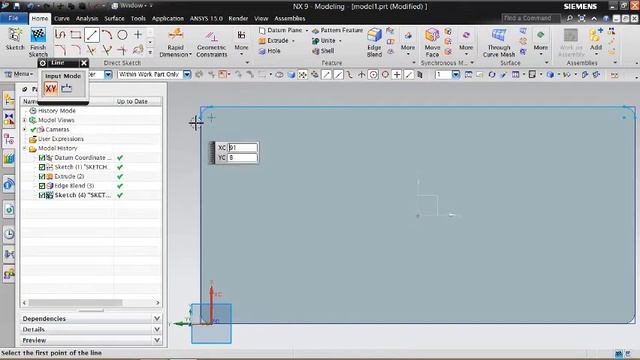The height and width of the screenshot is (360, 640).
Task: Expand the Dependencies panel
Action: pyautogui.click(x=157, y=318)
